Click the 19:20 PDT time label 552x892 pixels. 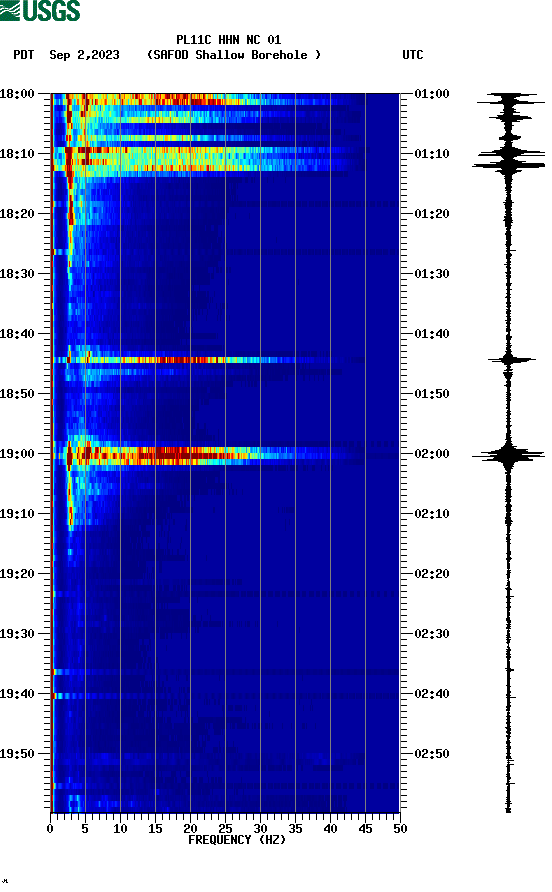17,574
